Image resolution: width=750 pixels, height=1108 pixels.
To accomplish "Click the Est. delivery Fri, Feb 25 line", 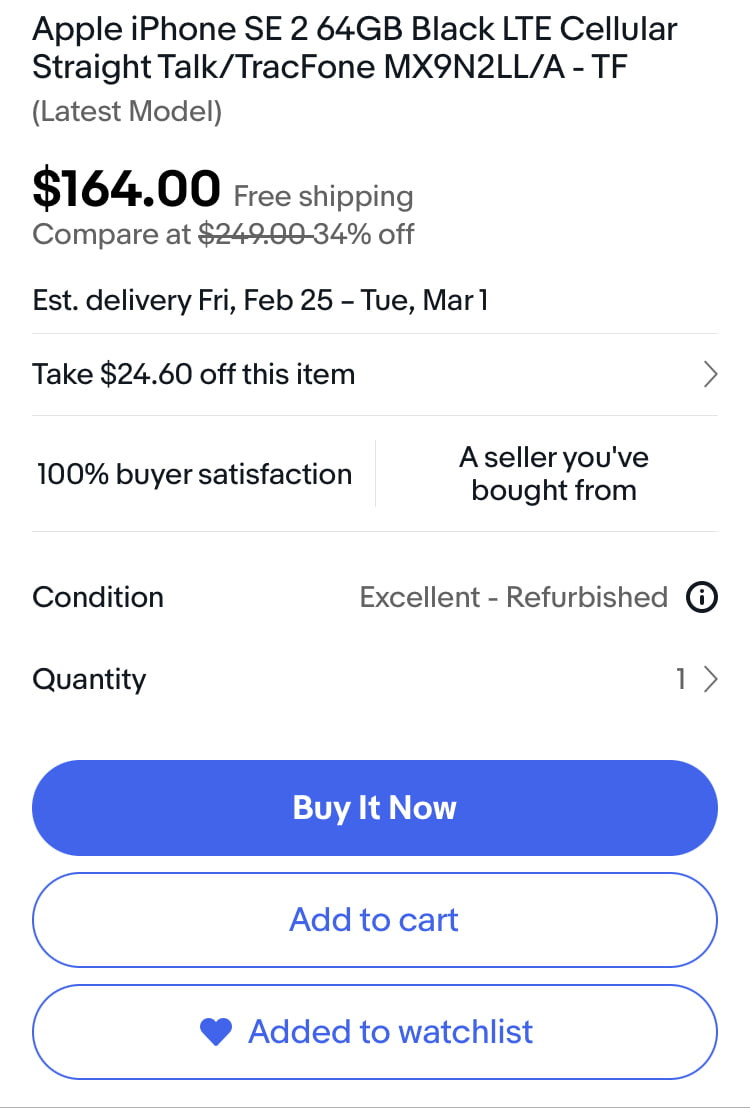I will coord(260,301).
